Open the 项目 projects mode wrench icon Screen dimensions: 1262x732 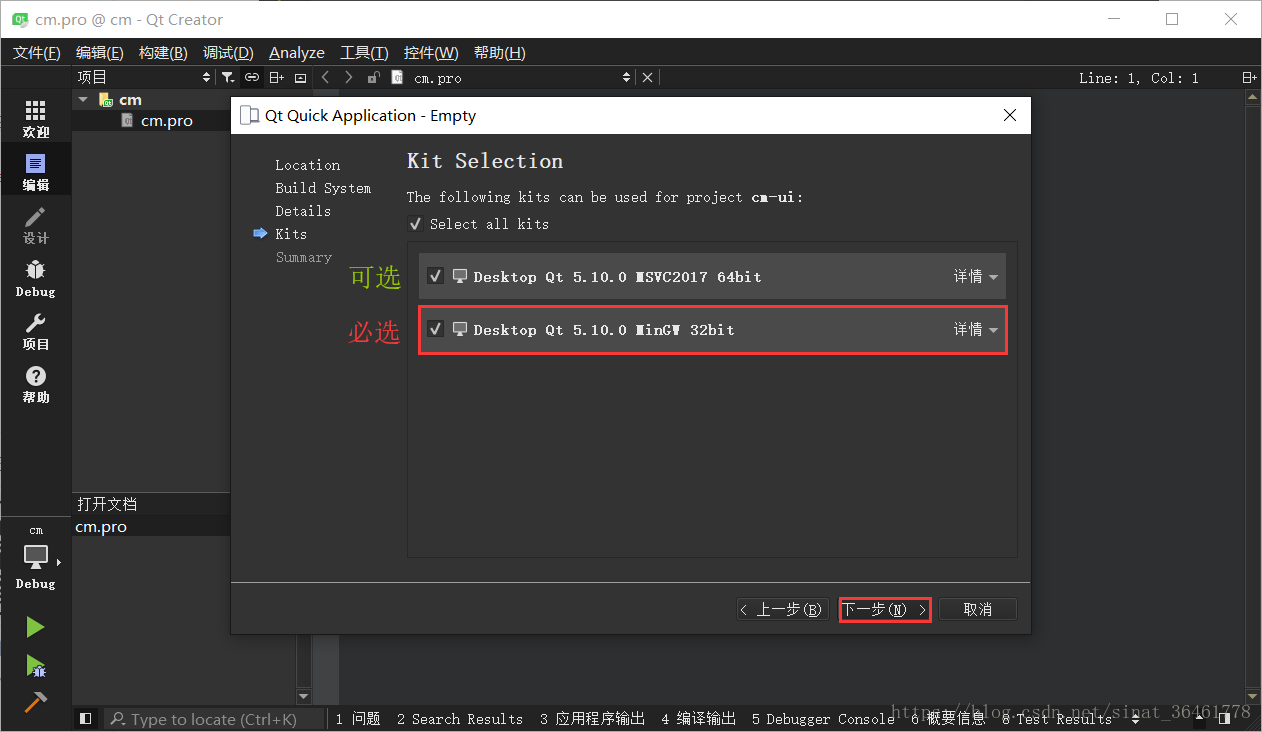pos(36,331)
